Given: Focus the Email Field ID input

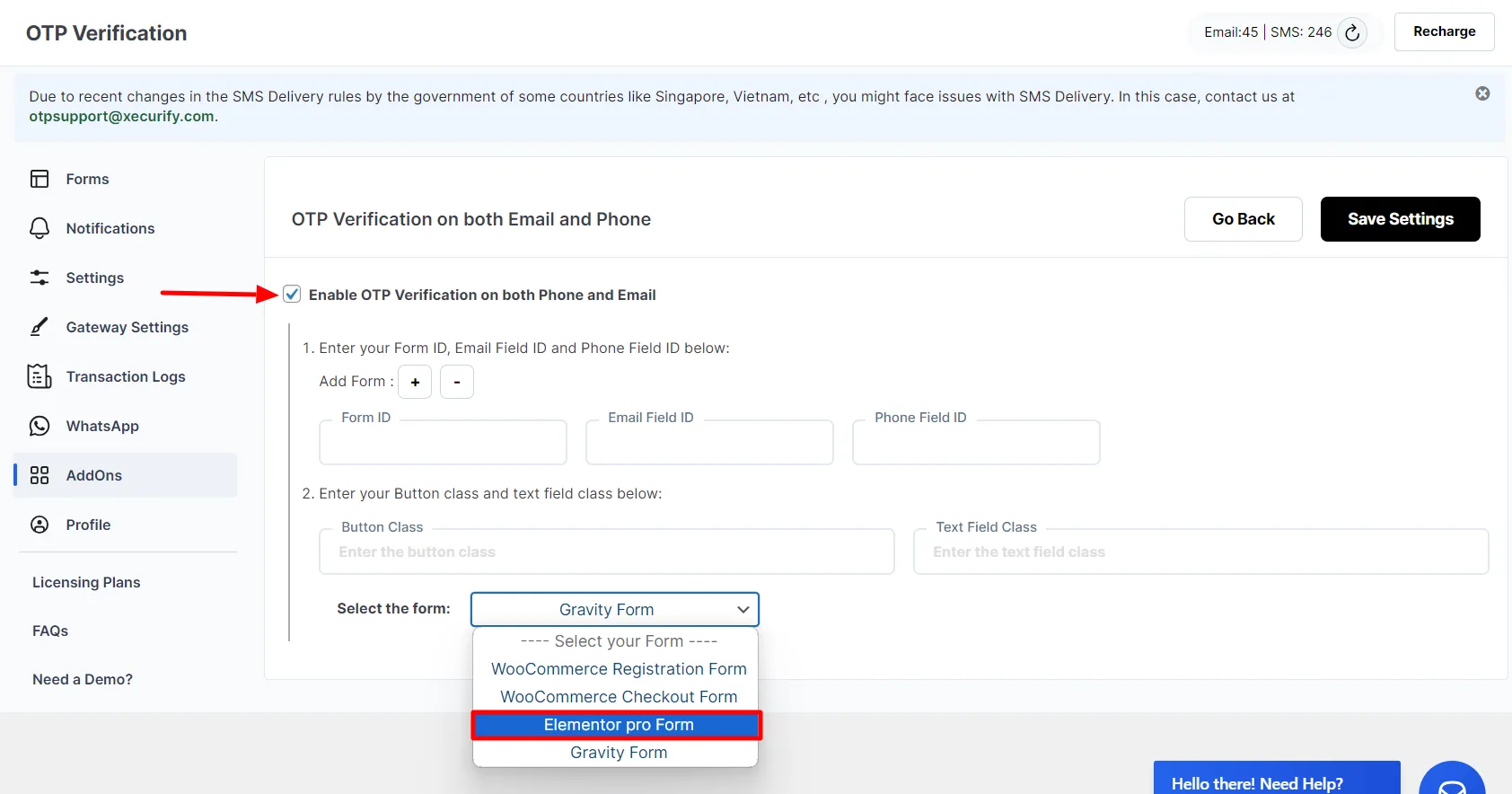Looking at the screenshot, I should [x=709, y=442].
